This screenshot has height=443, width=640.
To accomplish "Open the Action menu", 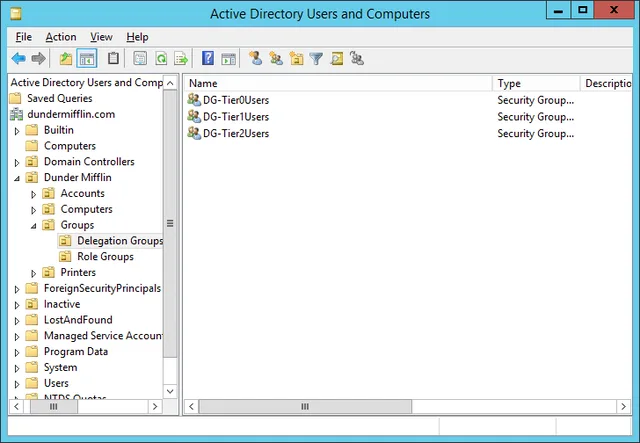I will point(61,37).
